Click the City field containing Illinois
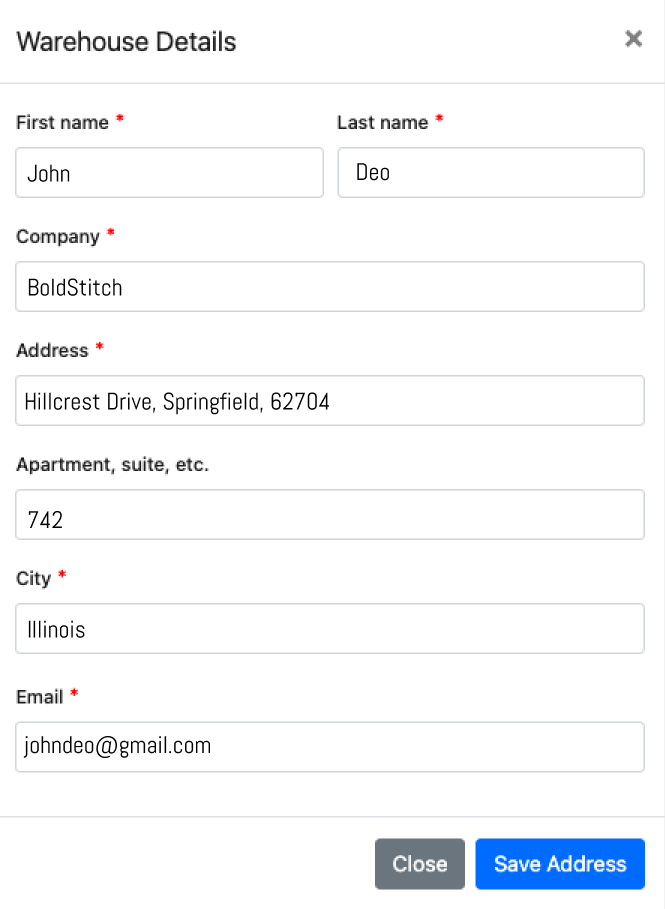The image size is (665, 909). (330, 629)
